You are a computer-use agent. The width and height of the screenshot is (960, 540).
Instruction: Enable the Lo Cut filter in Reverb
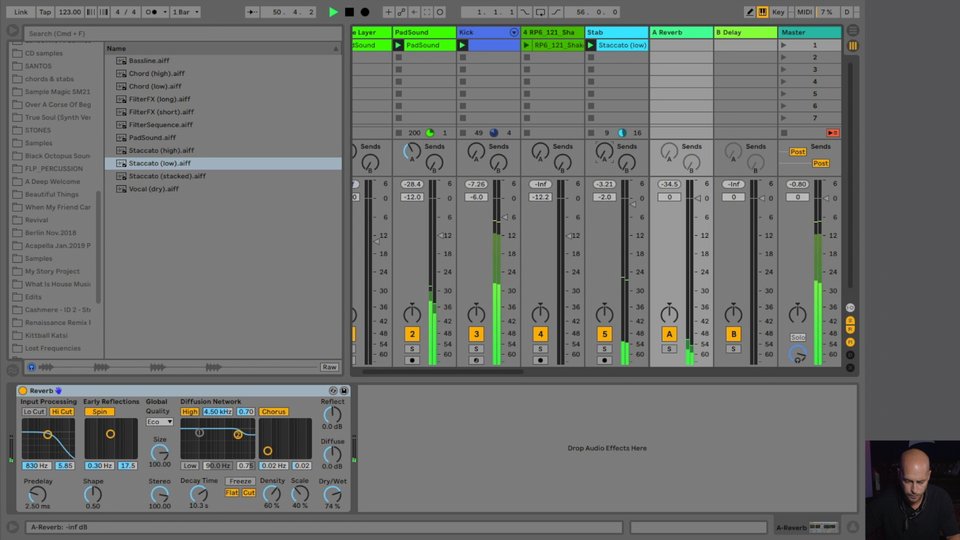click(34, 412)
